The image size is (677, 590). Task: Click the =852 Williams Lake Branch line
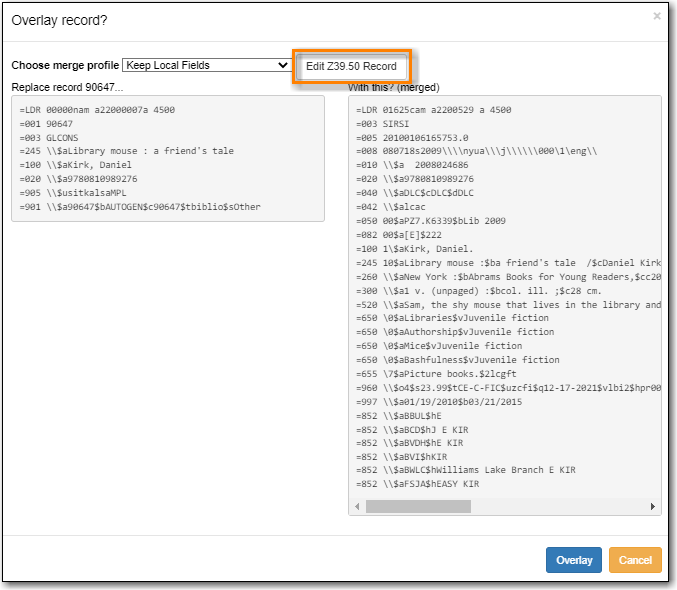point(465,470)
